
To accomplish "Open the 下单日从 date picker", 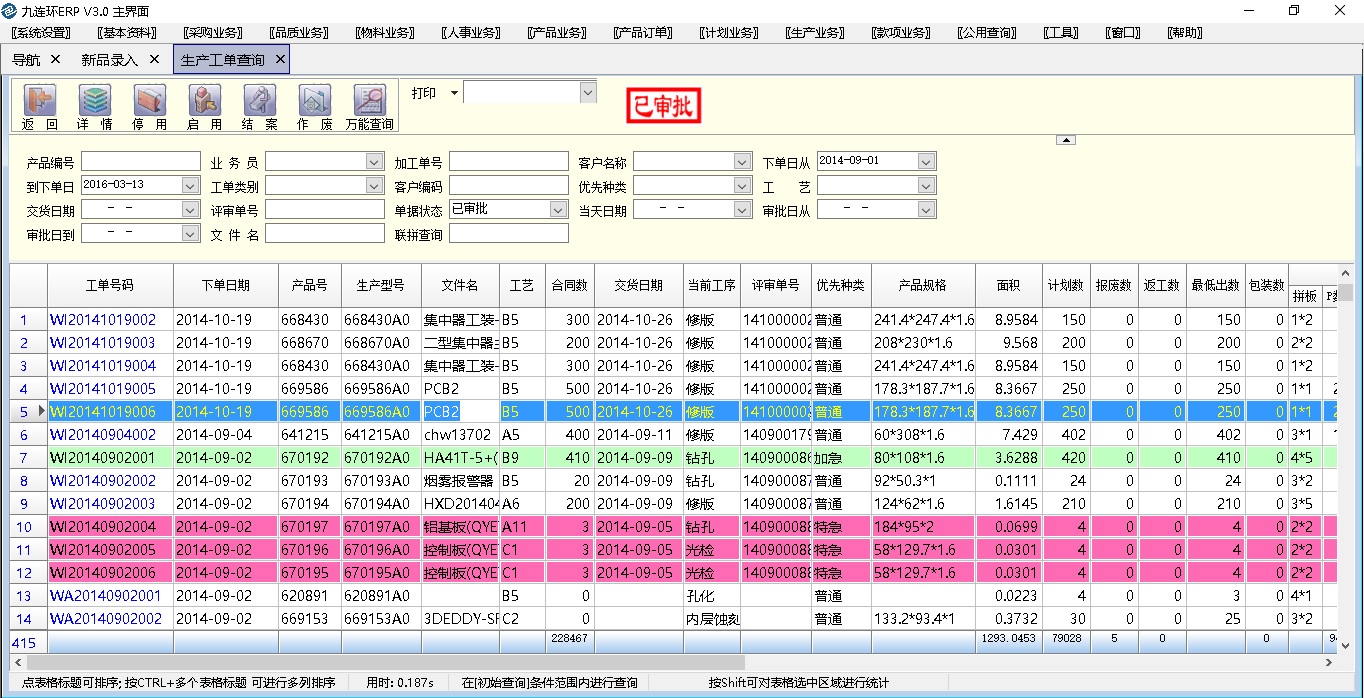I will click(927, 161).
